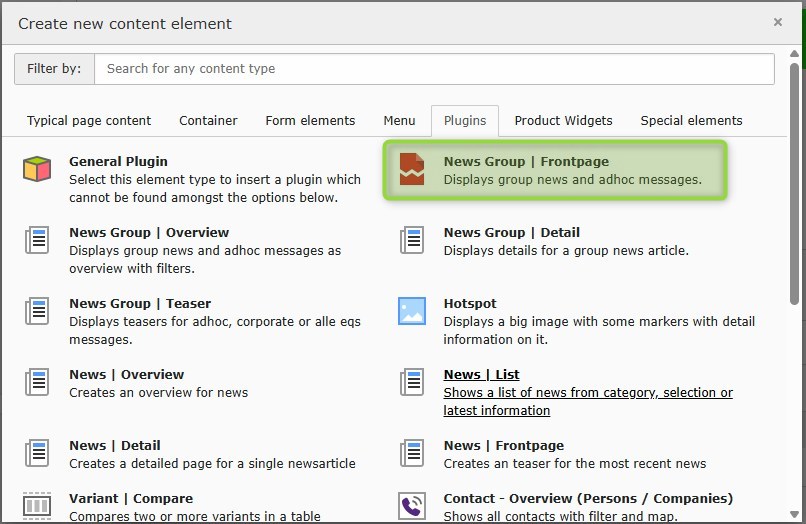
Task: Open the Container tab
Action: tap(208, 121)
